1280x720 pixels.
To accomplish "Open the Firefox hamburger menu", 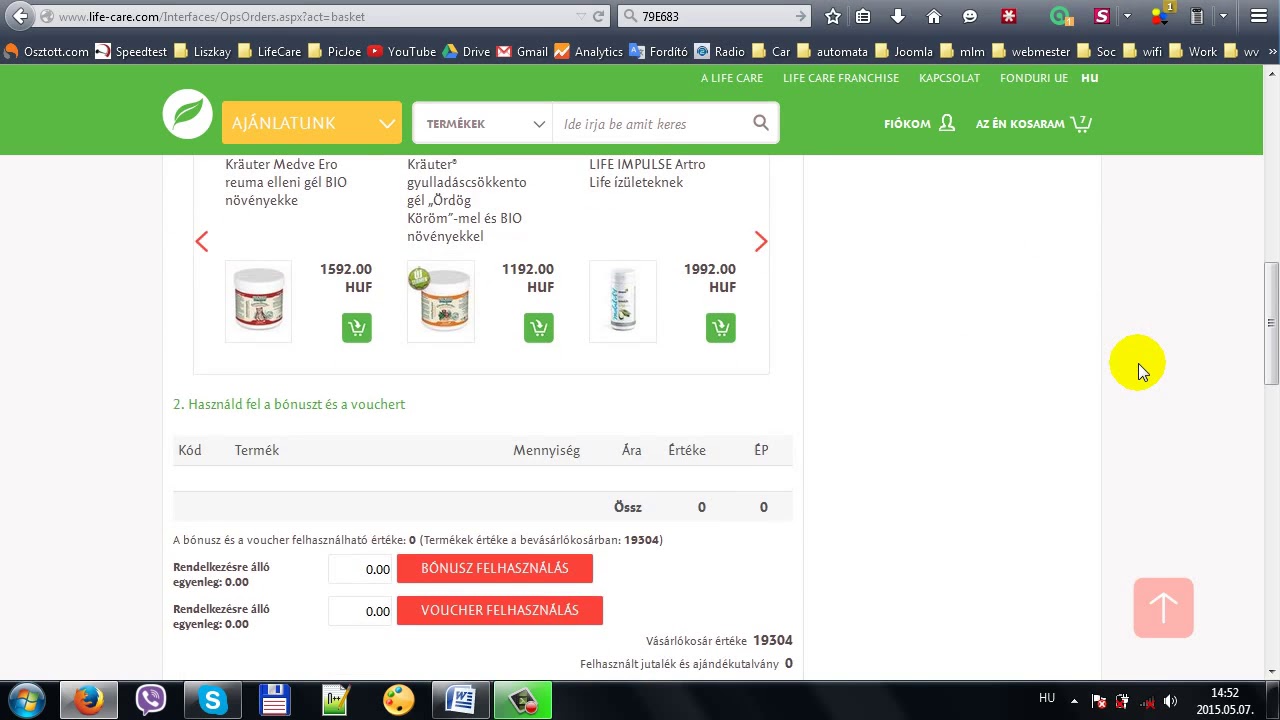I will point(1259,16).
